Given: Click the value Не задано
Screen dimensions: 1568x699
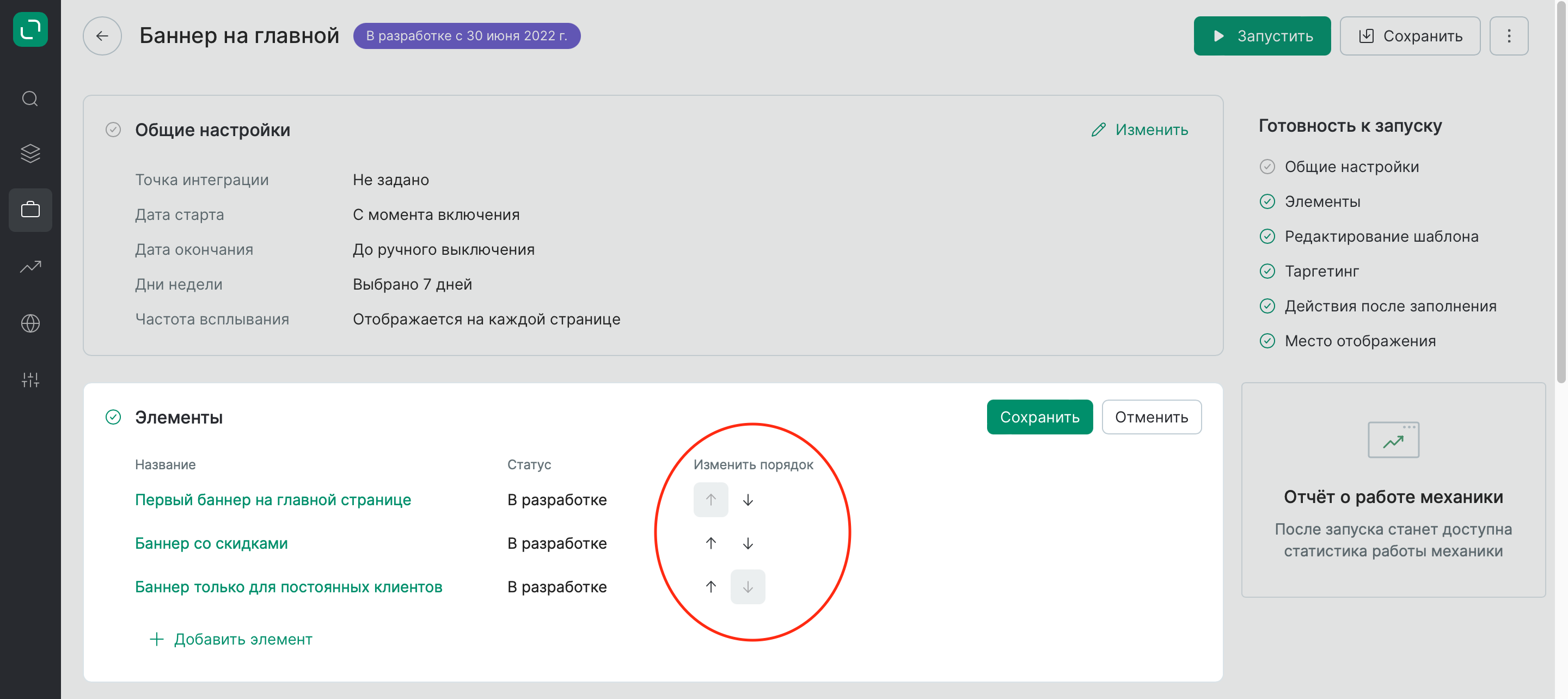Looking at the screenshot, I should click(x=391, y=180).
